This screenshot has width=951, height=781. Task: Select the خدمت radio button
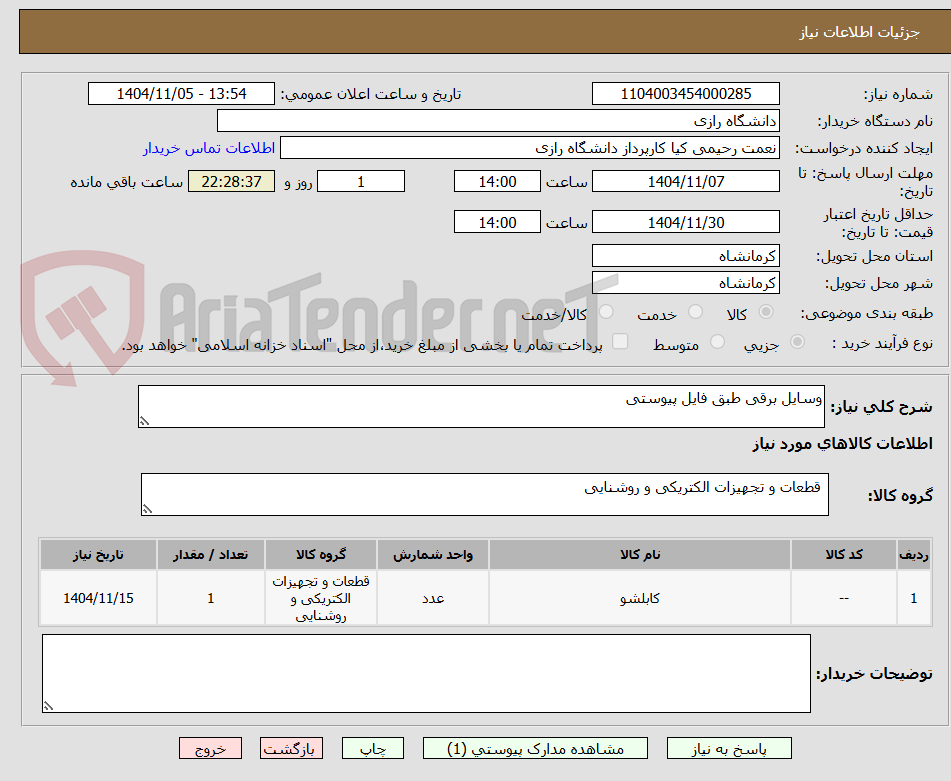695,312
